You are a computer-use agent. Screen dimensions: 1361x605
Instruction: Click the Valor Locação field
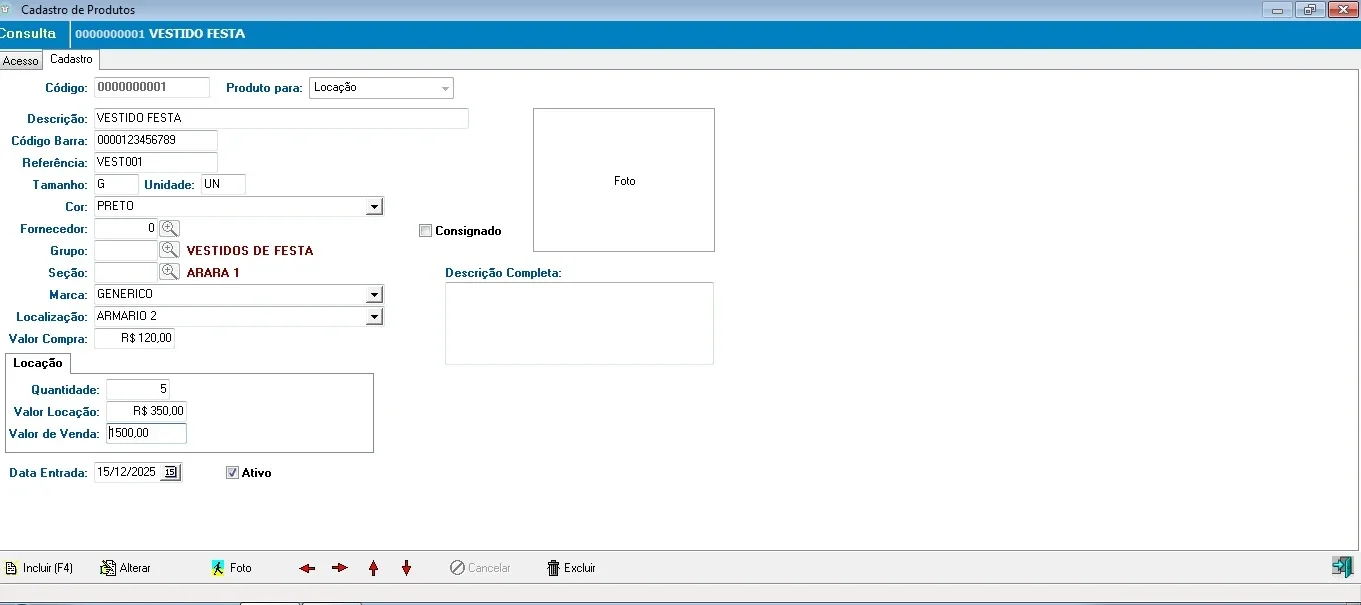pyautogui.click(x=146, y=411)
